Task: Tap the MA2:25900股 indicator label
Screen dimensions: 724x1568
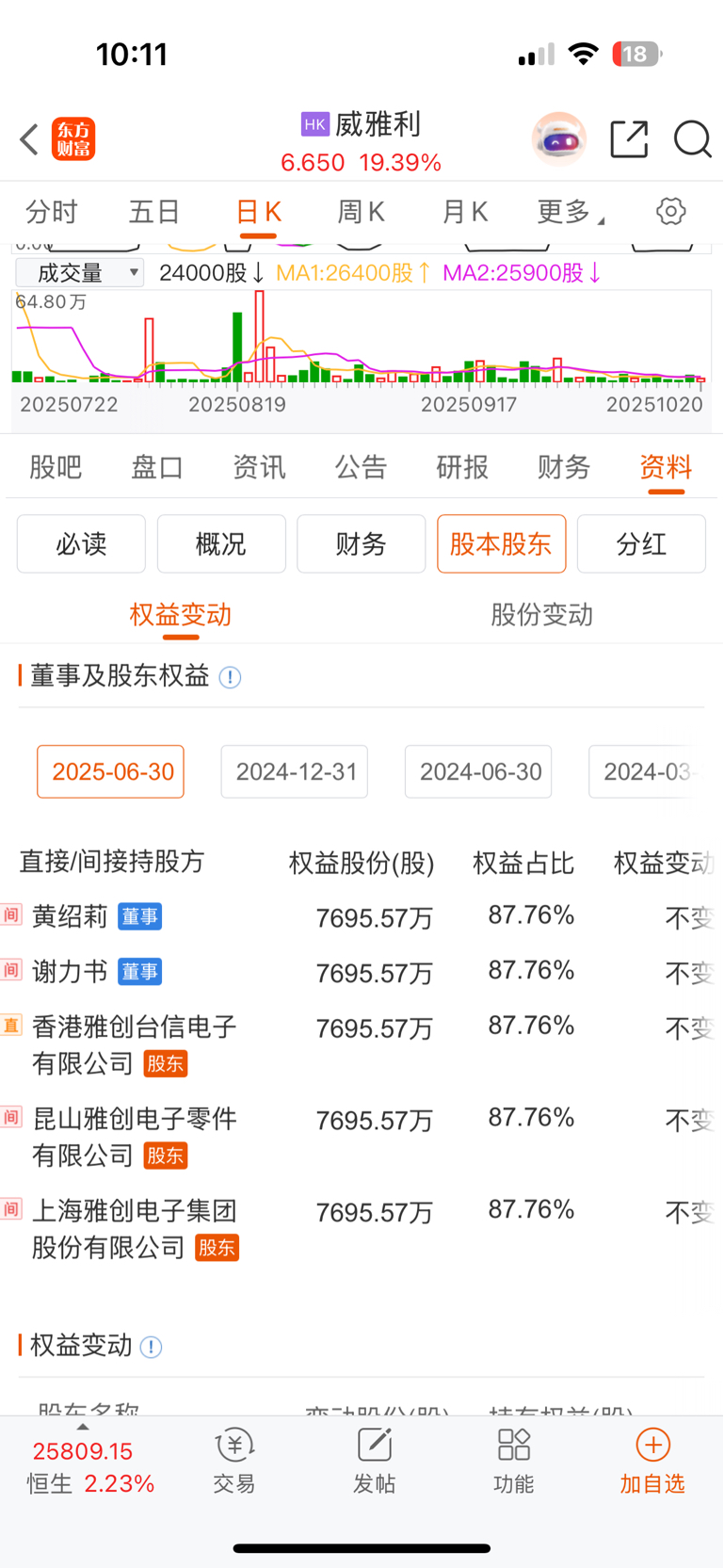Action: click(522, 273)
